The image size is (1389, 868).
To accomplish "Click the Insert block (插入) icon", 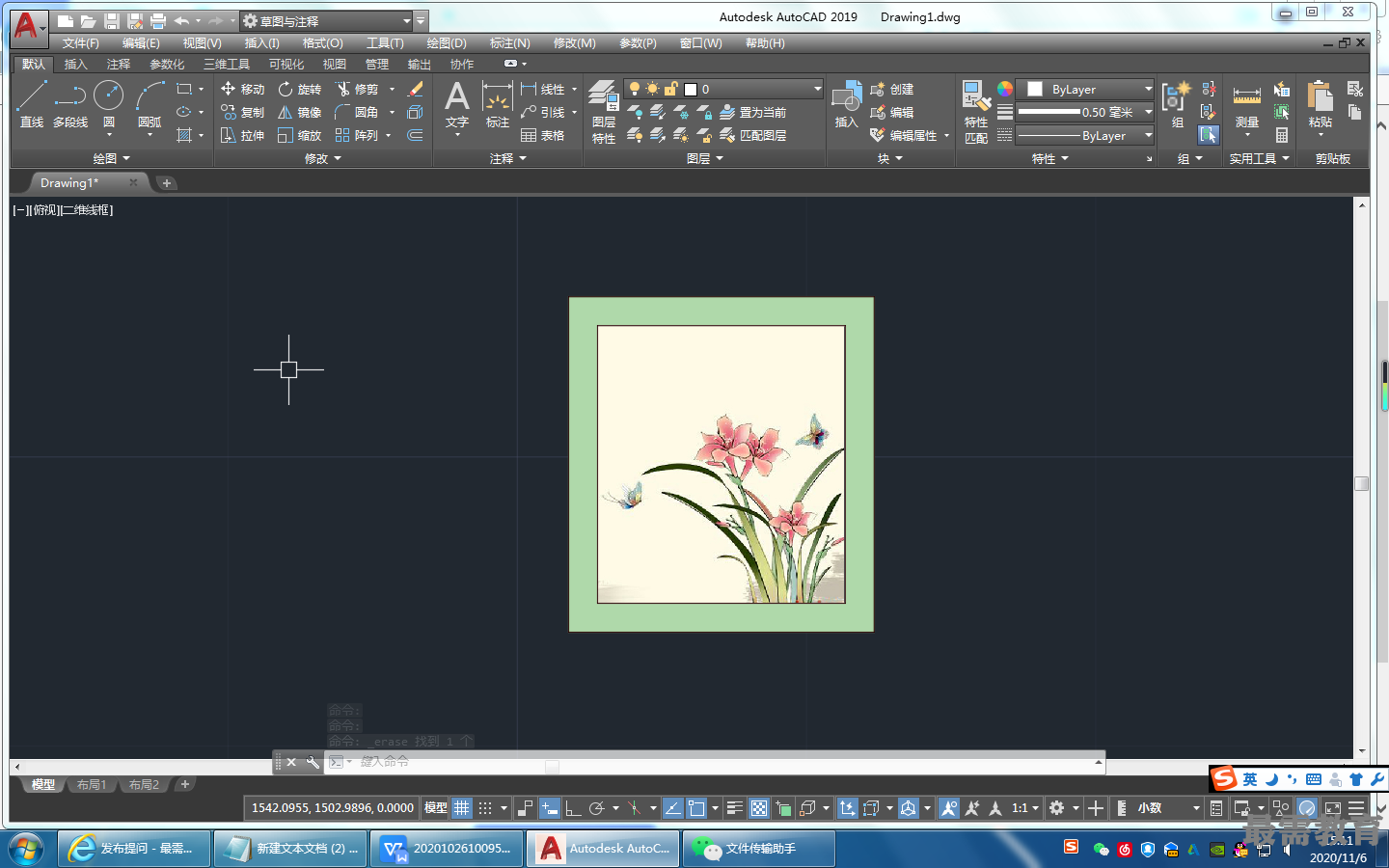I will (x=846, y=104).
